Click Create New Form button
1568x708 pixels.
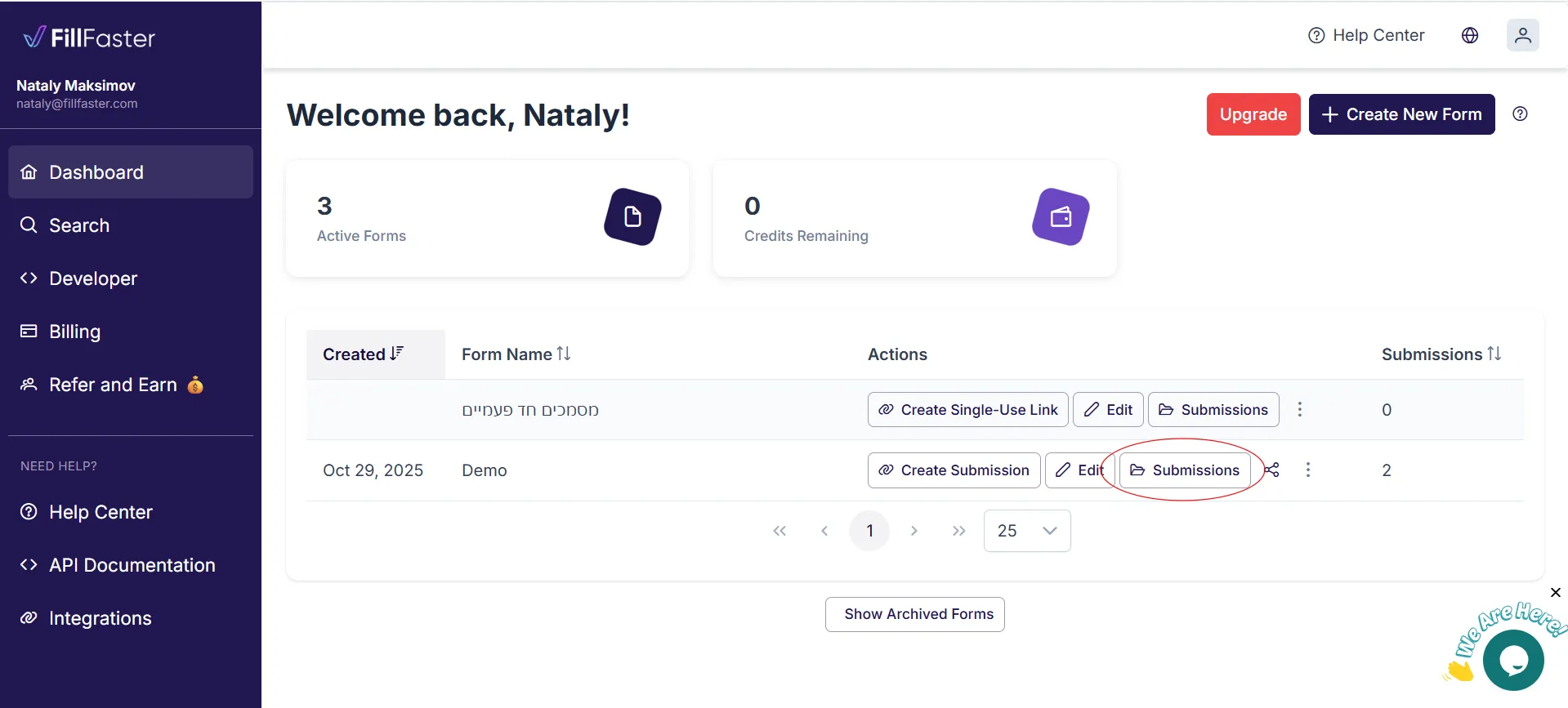coord(1401,114)
